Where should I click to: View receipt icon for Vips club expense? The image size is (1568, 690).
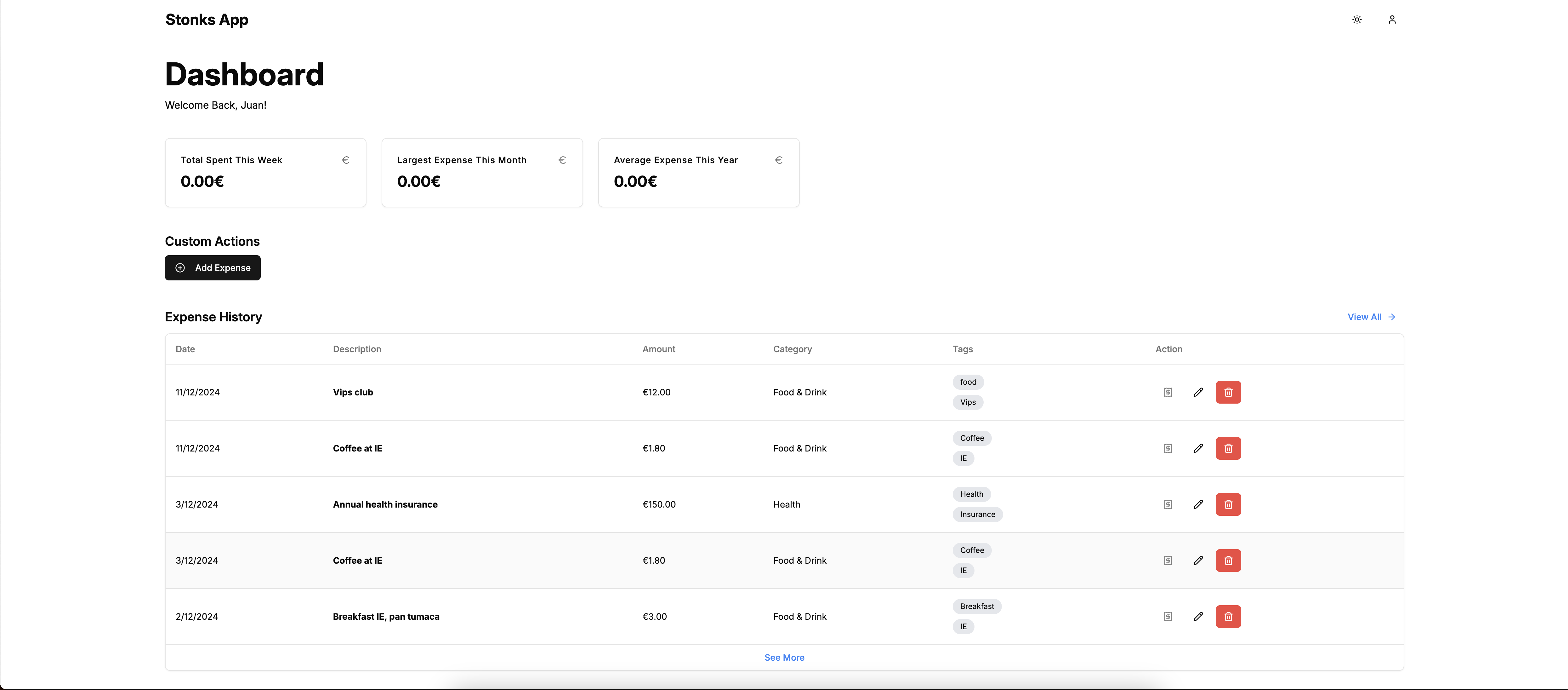(x=1167, y=392)
